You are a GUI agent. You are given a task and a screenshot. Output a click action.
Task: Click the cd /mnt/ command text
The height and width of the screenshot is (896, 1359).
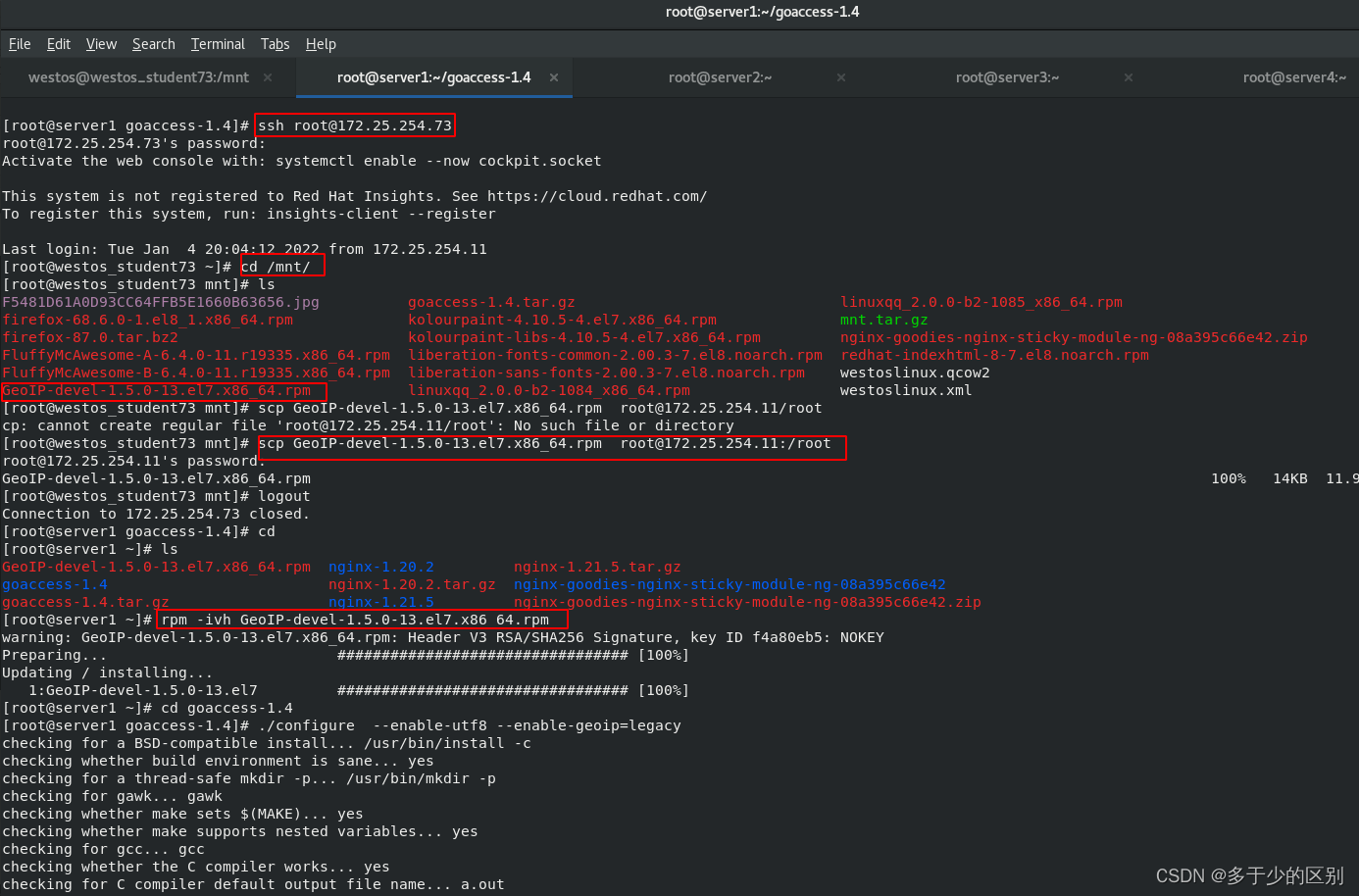coord(276,267)
